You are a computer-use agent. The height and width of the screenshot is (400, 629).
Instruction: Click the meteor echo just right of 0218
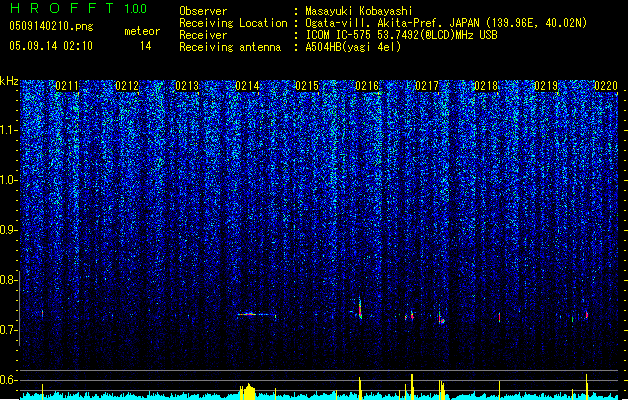(499, 317)
